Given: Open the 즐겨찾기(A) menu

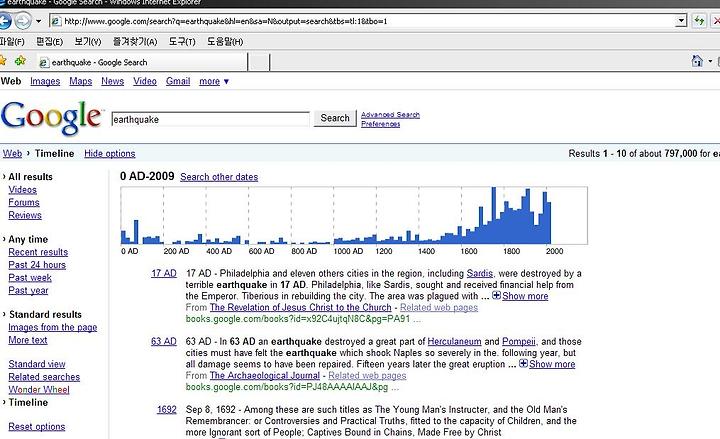Looking at the screenshot, I should click(x=135, y=42).
